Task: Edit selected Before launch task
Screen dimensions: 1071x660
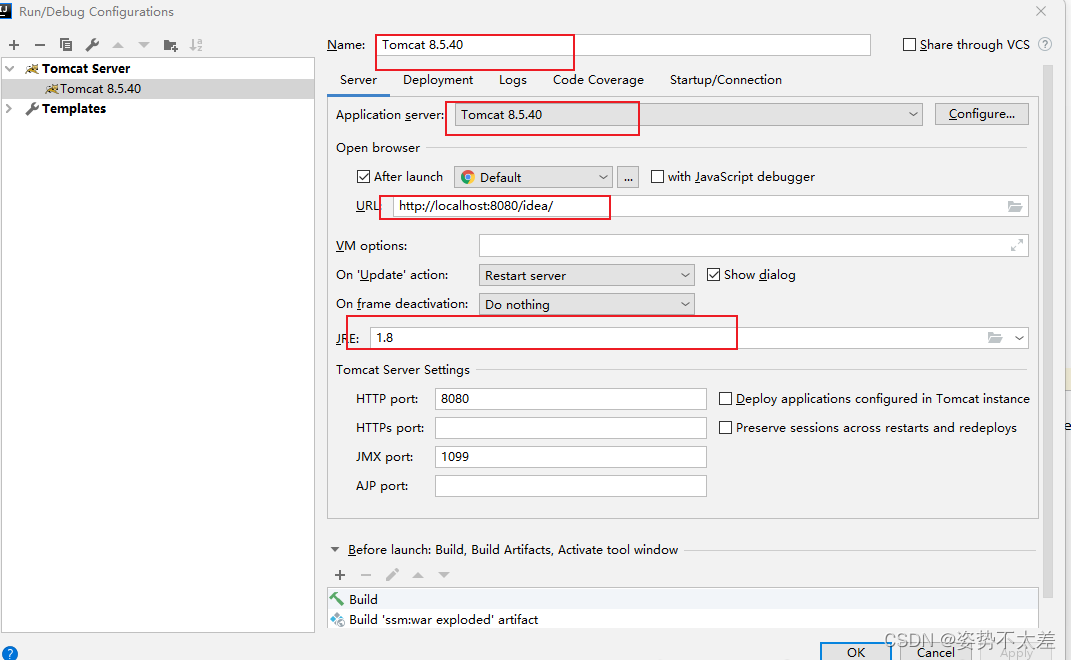Action: point(392,575)
